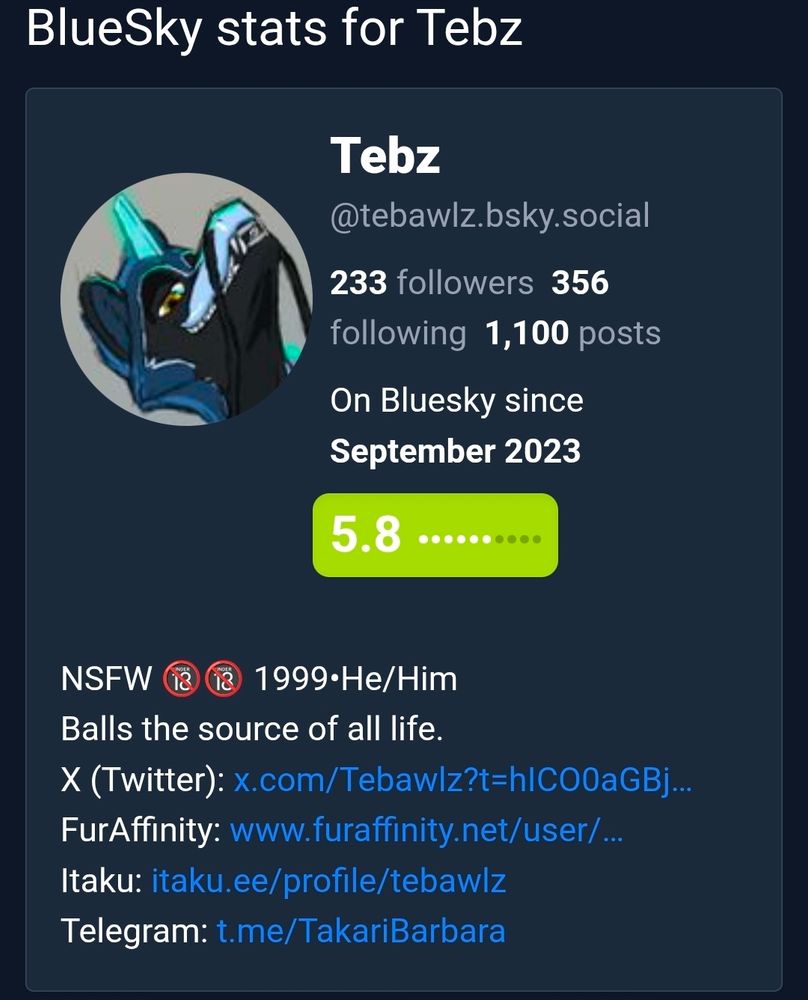
Task: Click the September 2023 join date
Action: [x=455, y=451]
